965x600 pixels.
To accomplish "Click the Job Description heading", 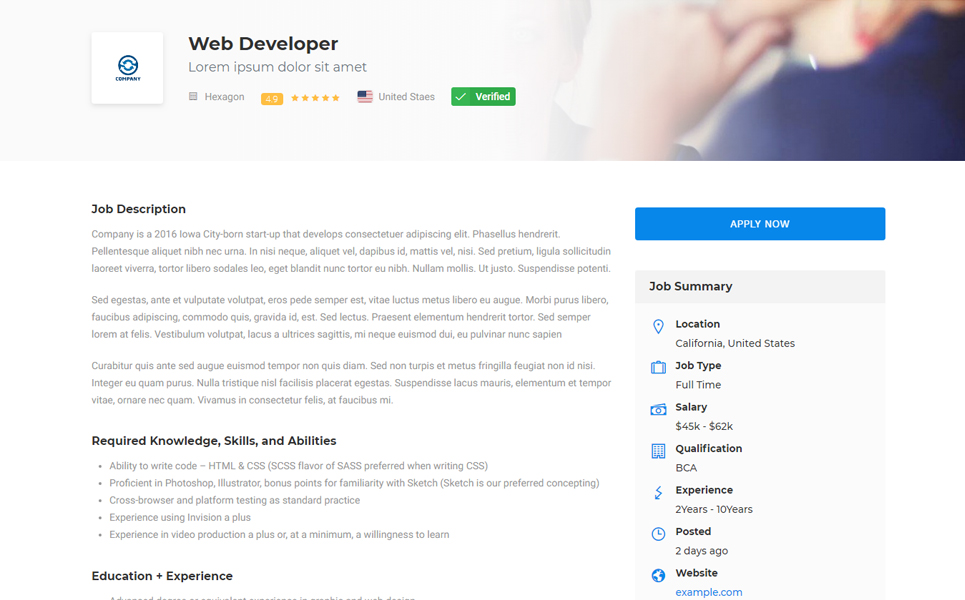I will pyautogui.click(x=138, y=209).
